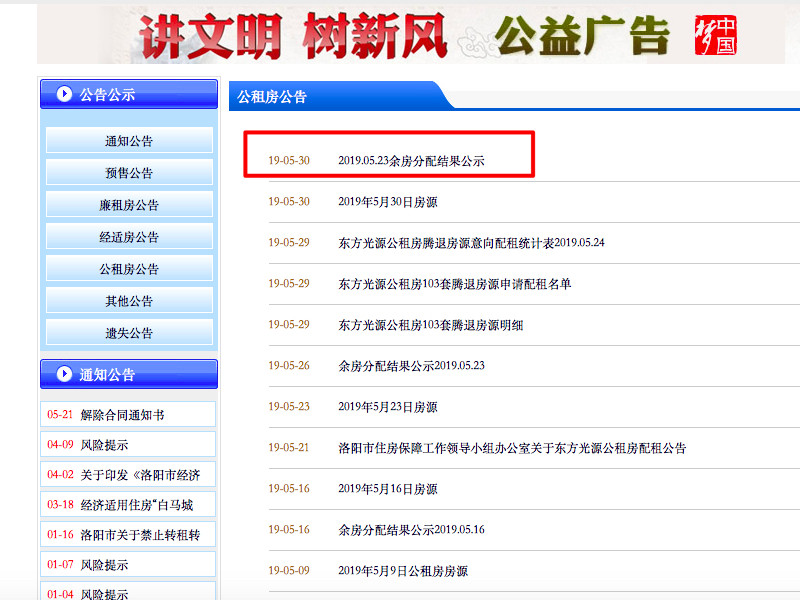Open 洛阳市关于禁止转租 notice
This screenshot has height=600, width=800.
pyautogui.click(x=140, y=534)
